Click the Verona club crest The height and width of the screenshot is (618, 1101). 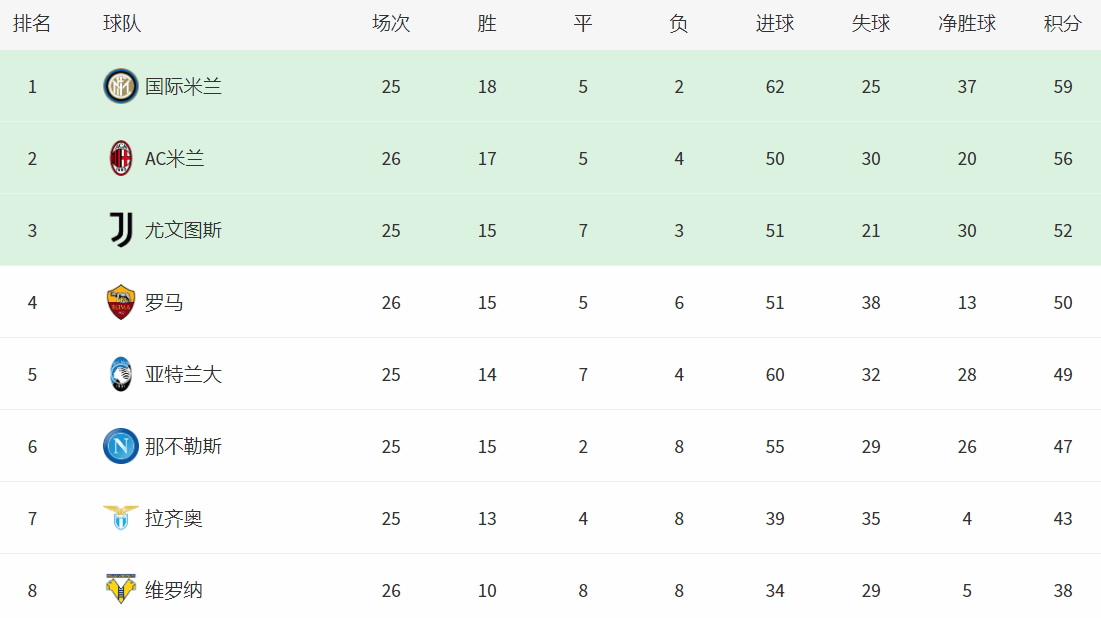[121, 589]
